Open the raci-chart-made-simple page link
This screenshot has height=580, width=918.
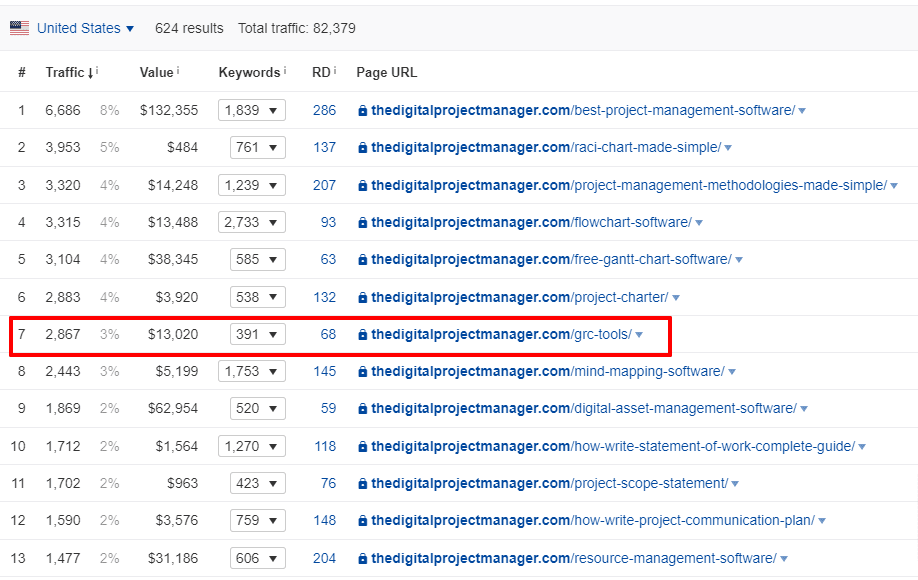(546, 147)
